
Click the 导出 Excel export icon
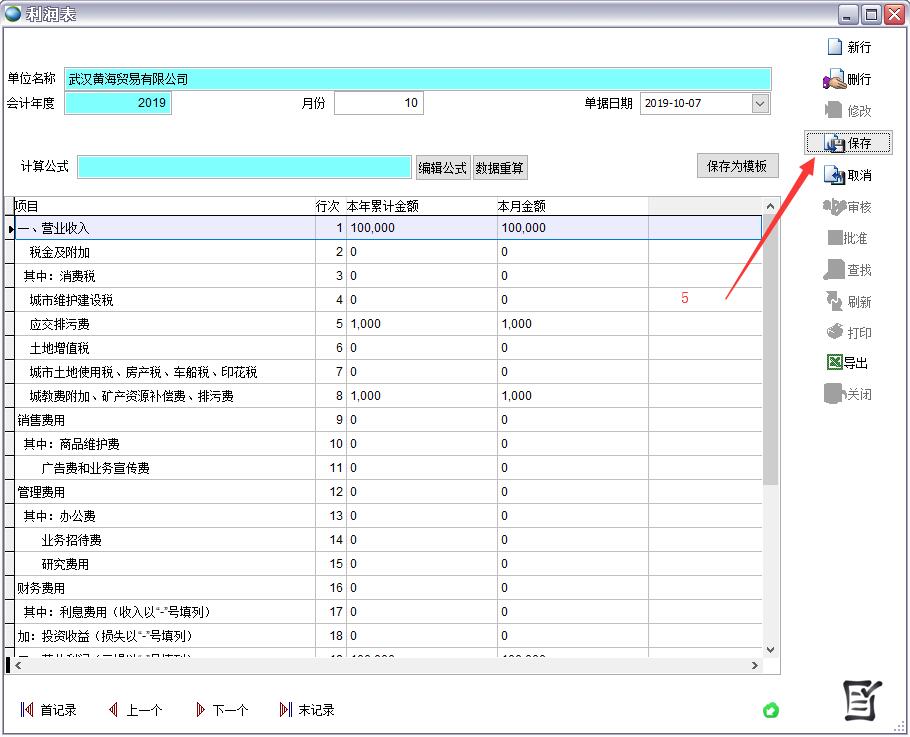(x=834, y=363)
